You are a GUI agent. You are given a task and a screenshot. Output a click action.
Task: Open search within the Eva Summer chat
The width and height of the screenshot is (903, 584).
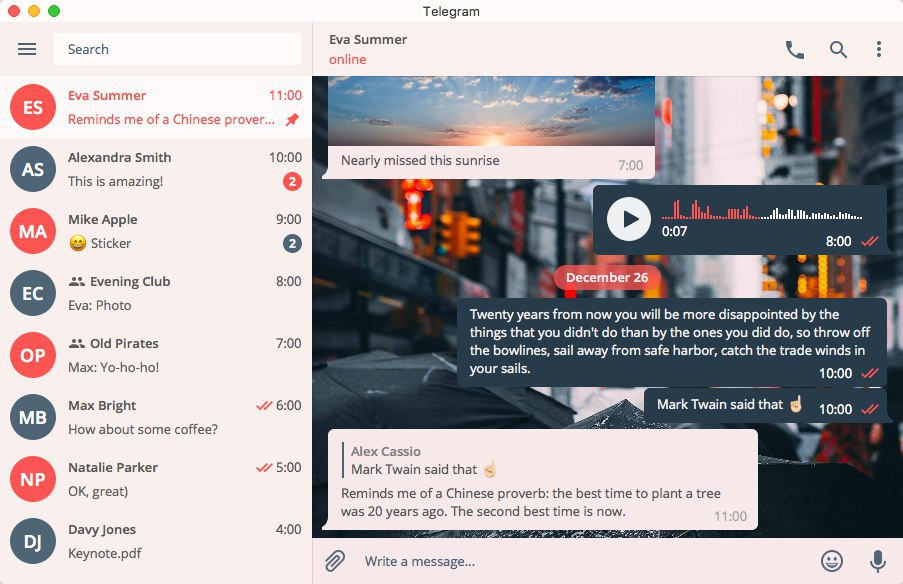tap(839, 48)
